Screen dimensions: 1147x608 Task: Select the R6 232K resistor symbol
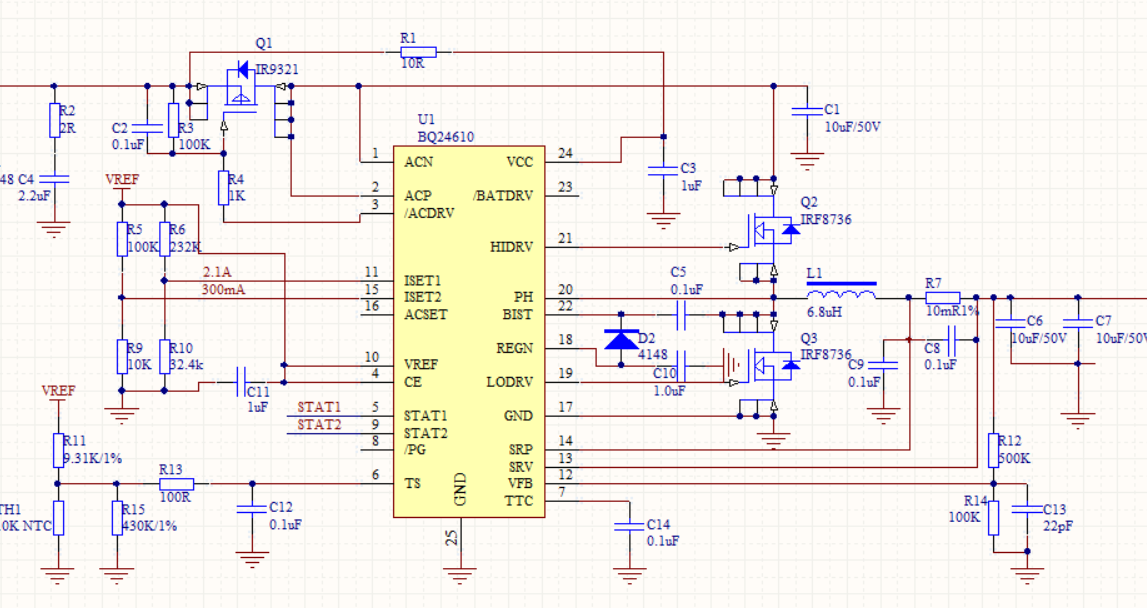[x=165, y=239]
